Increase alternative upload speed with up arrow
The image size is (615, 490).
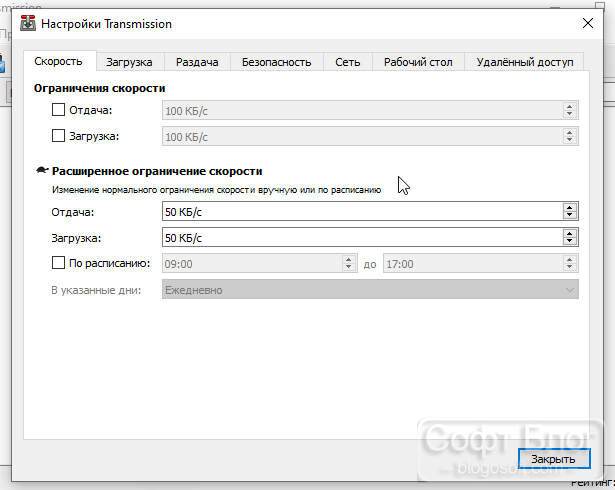point(570,207)
